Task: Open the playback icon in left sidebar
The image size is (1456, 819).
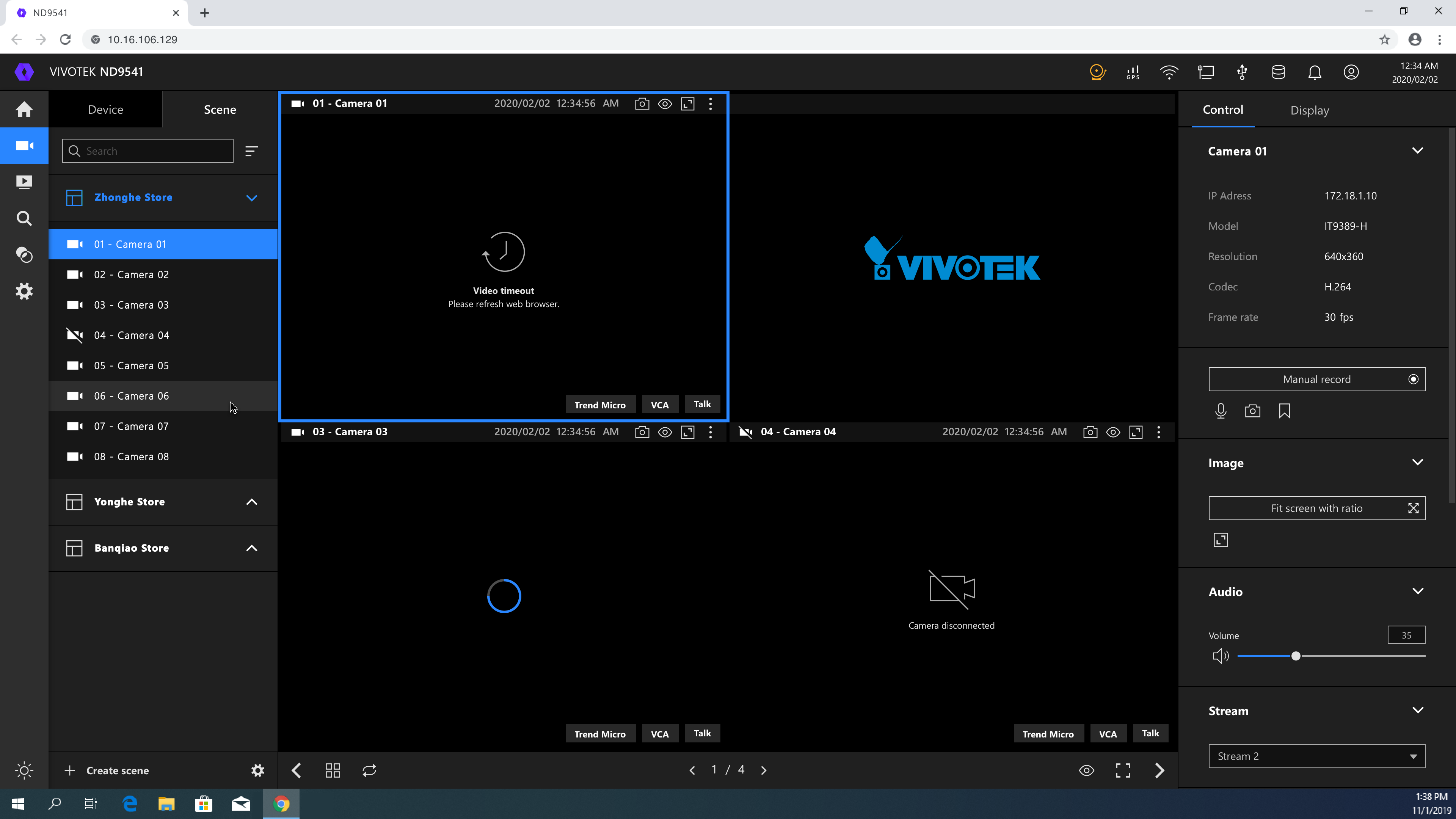Action: pyautogui.click(x=24, y=182)
